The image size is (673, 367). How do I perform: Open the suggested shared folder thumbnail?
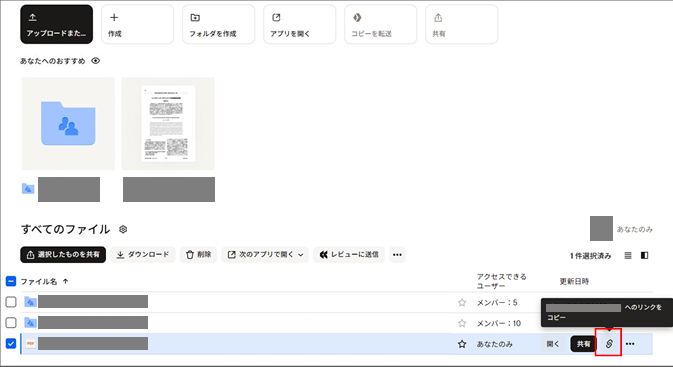pos(68,124)
